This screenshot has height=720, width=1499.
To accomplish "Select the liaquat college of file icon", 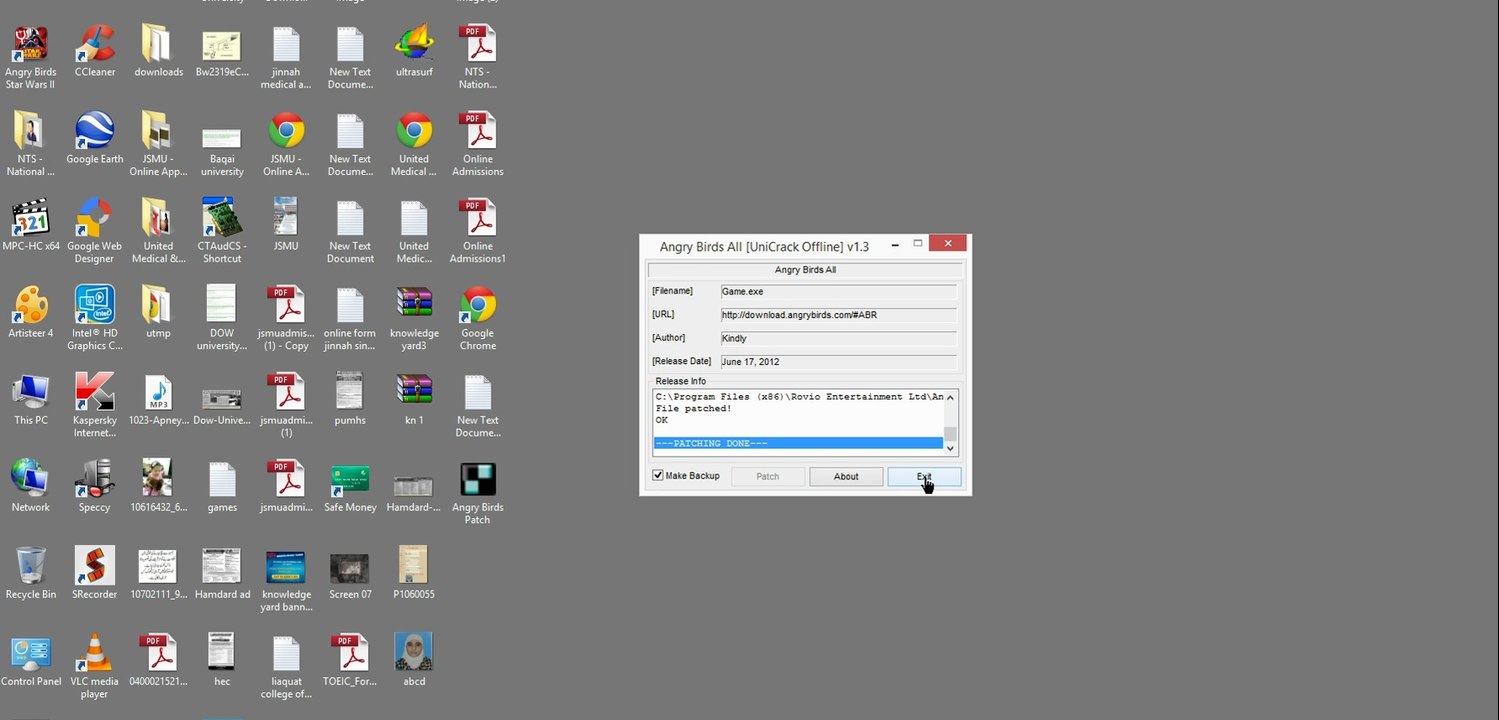I will [286, 653].
